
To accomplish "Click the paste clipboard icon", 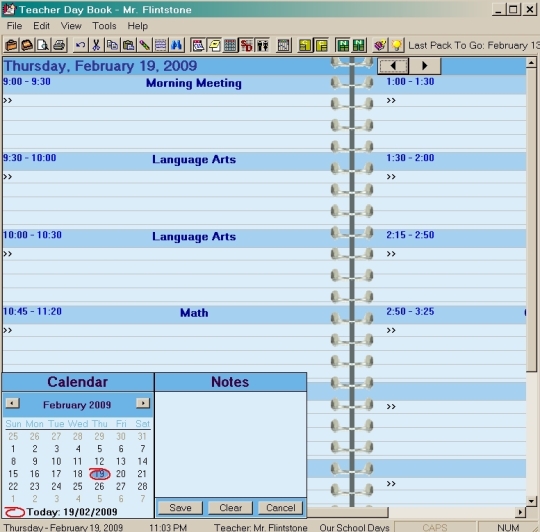I will [x=128, y=45].
